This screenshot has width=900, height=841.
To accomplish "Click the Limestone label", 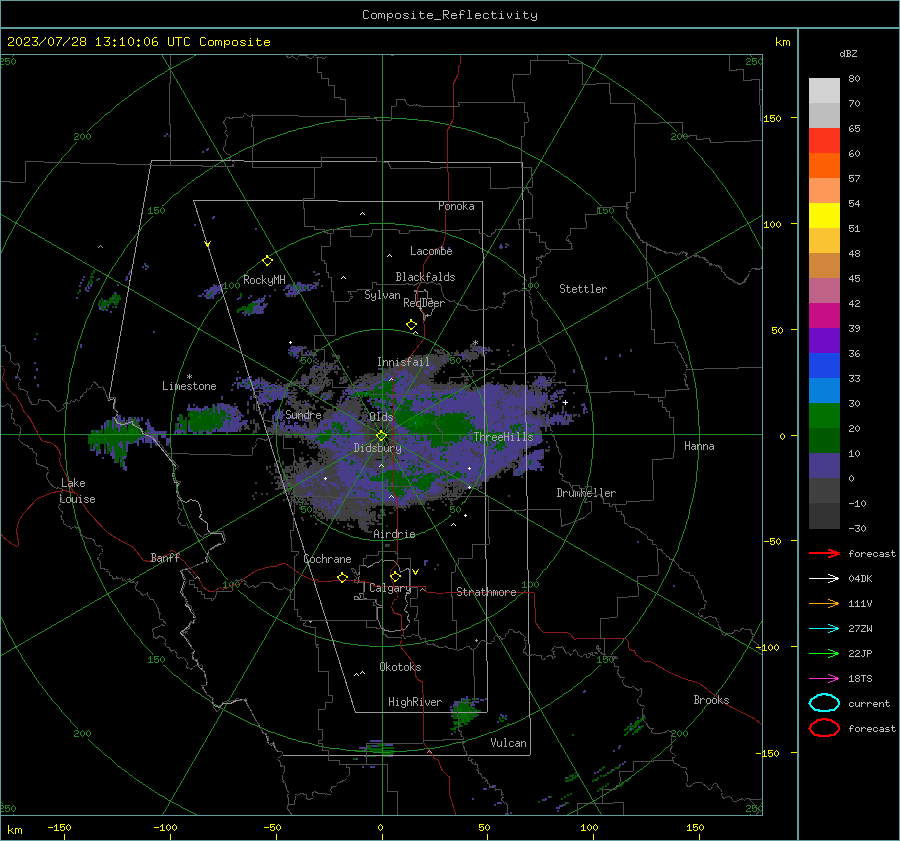I will pyautogui.click(x=189, y=386).
